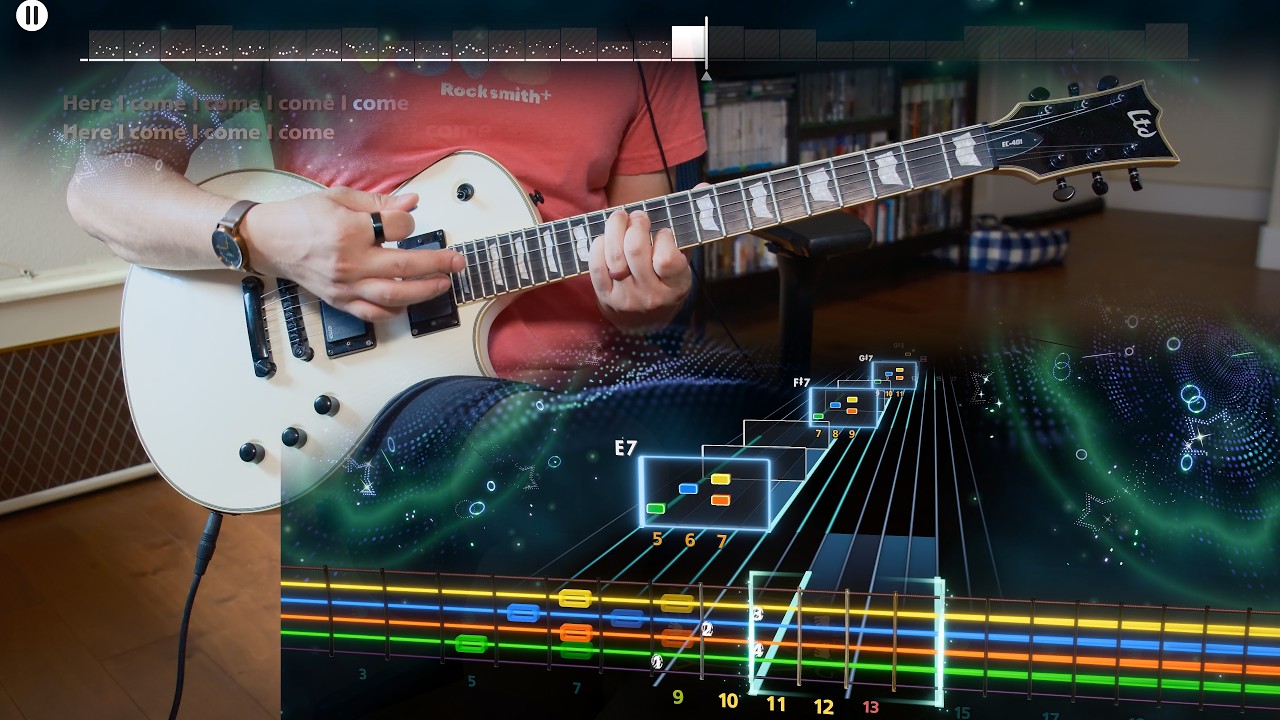Jump to the last tall section of the timeline
Screen dimensions: 1280x720
coord(1166,41)
